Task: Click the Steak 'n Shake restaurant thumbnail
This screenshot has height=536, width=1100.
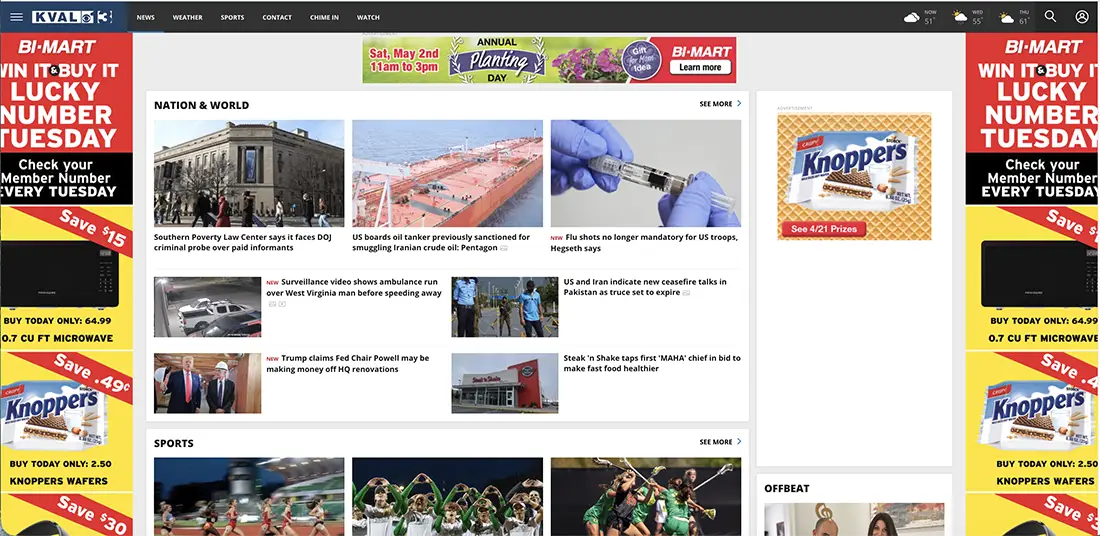Action: [x=505, y=383]
